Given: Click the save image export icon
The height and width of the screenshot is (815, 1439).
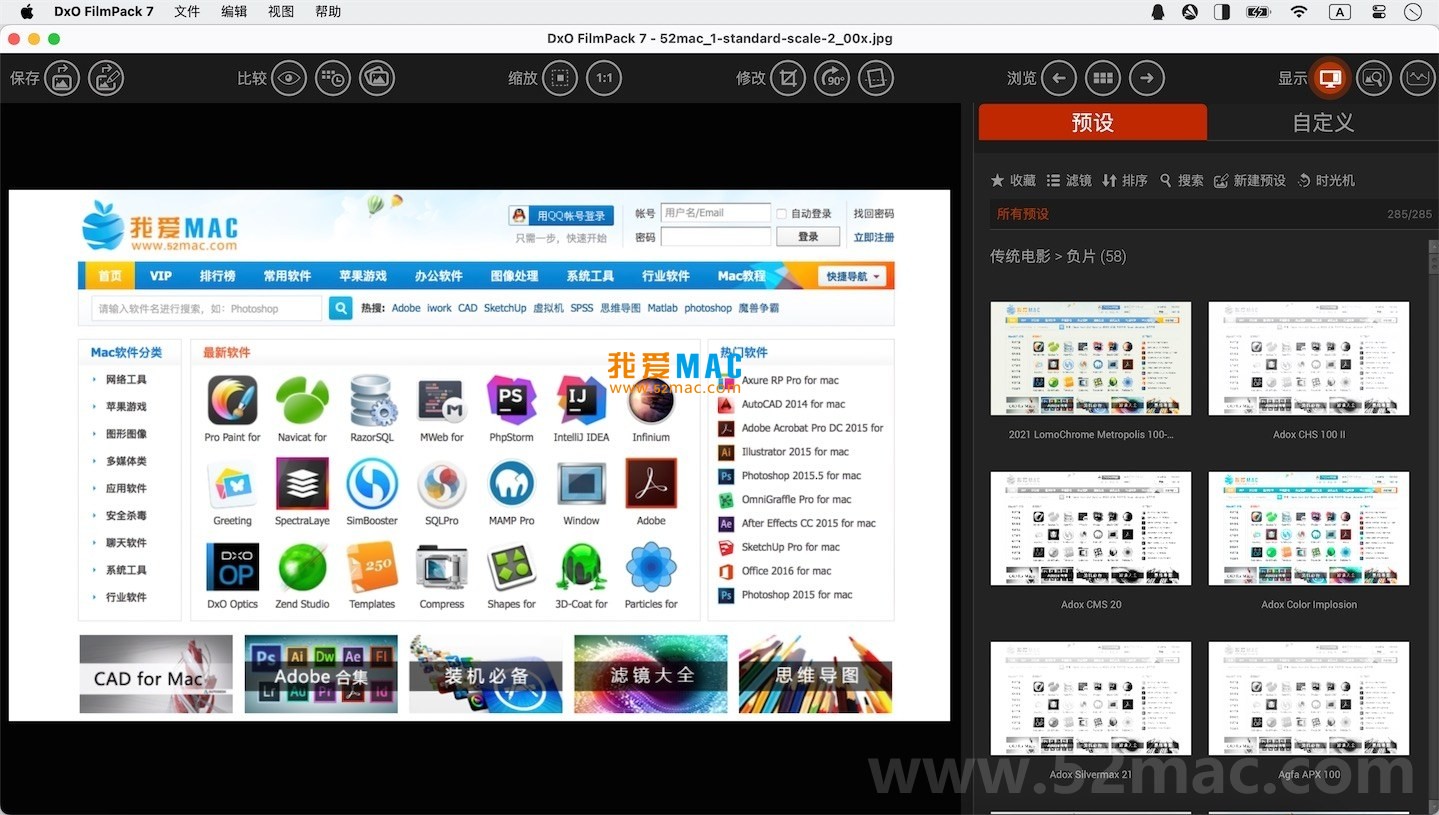Looking at the screenshot, I should pos(61,78).
